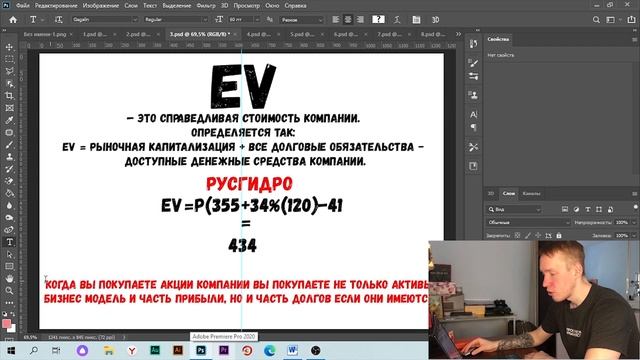Toggle the Character and Paragraph panels button
Viewport: 640px width, 360px height.
(x=416, y=20)
